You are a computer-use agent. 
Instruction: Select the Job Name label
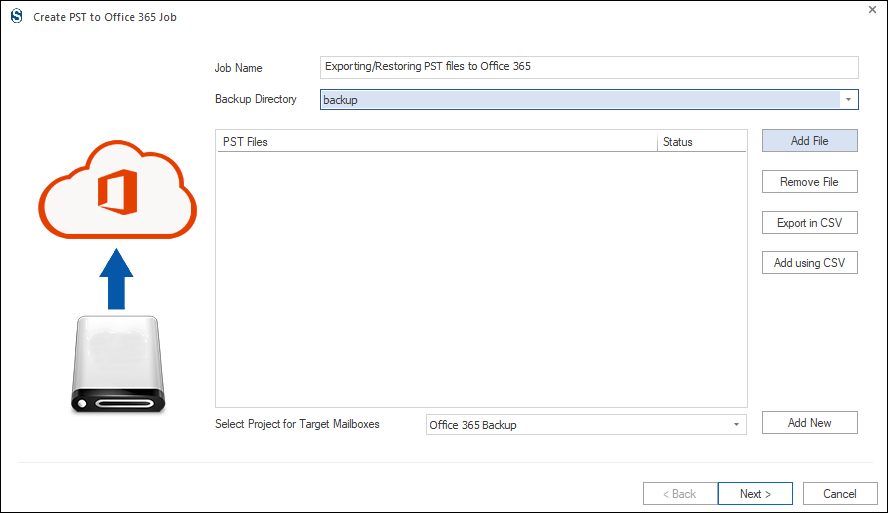click(238, 68)
